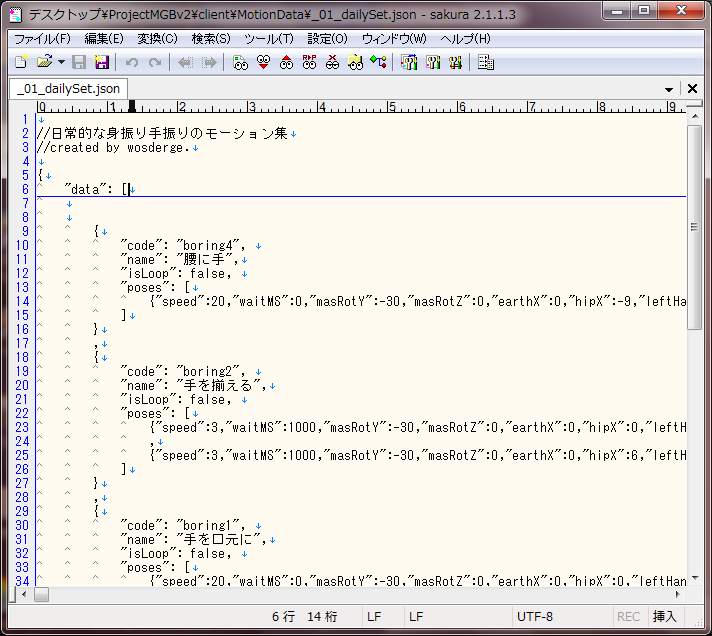Open the 検索(S) menu
Viewport: 712px width, 636px height.
tap(211, 38)
